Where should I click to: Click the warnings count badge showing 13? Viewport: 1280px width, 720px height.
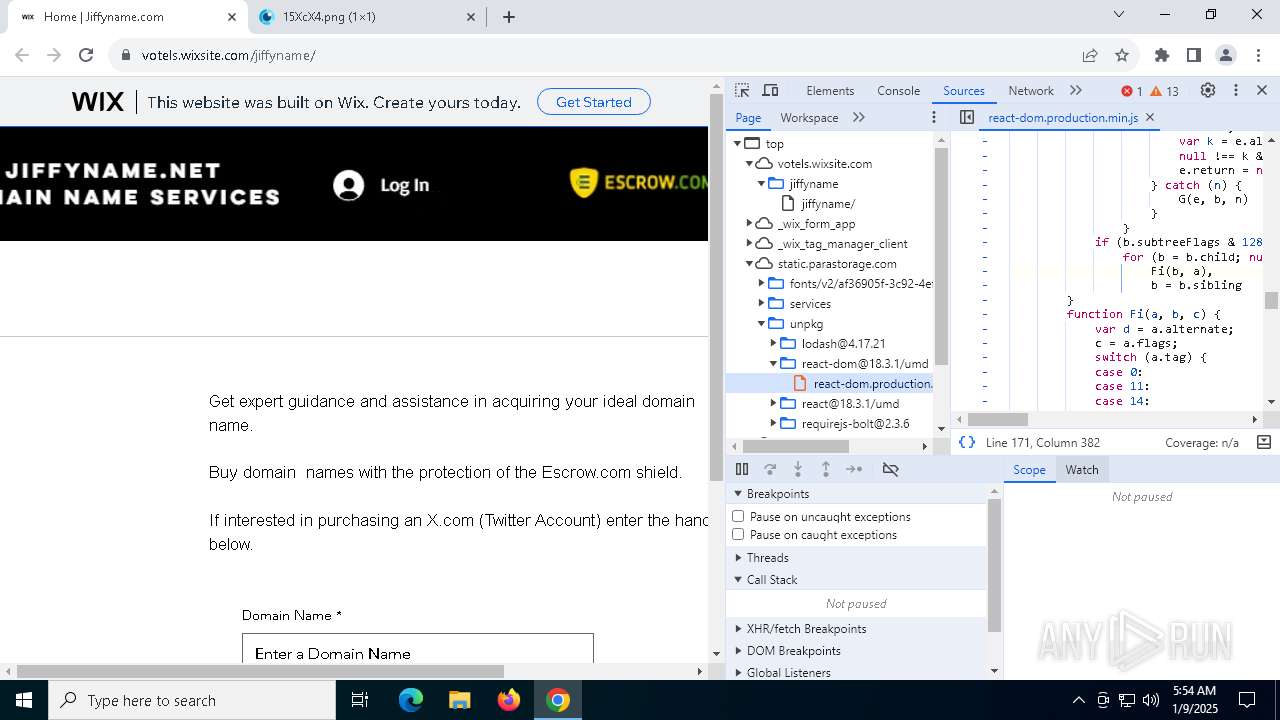click(1165, 91)
